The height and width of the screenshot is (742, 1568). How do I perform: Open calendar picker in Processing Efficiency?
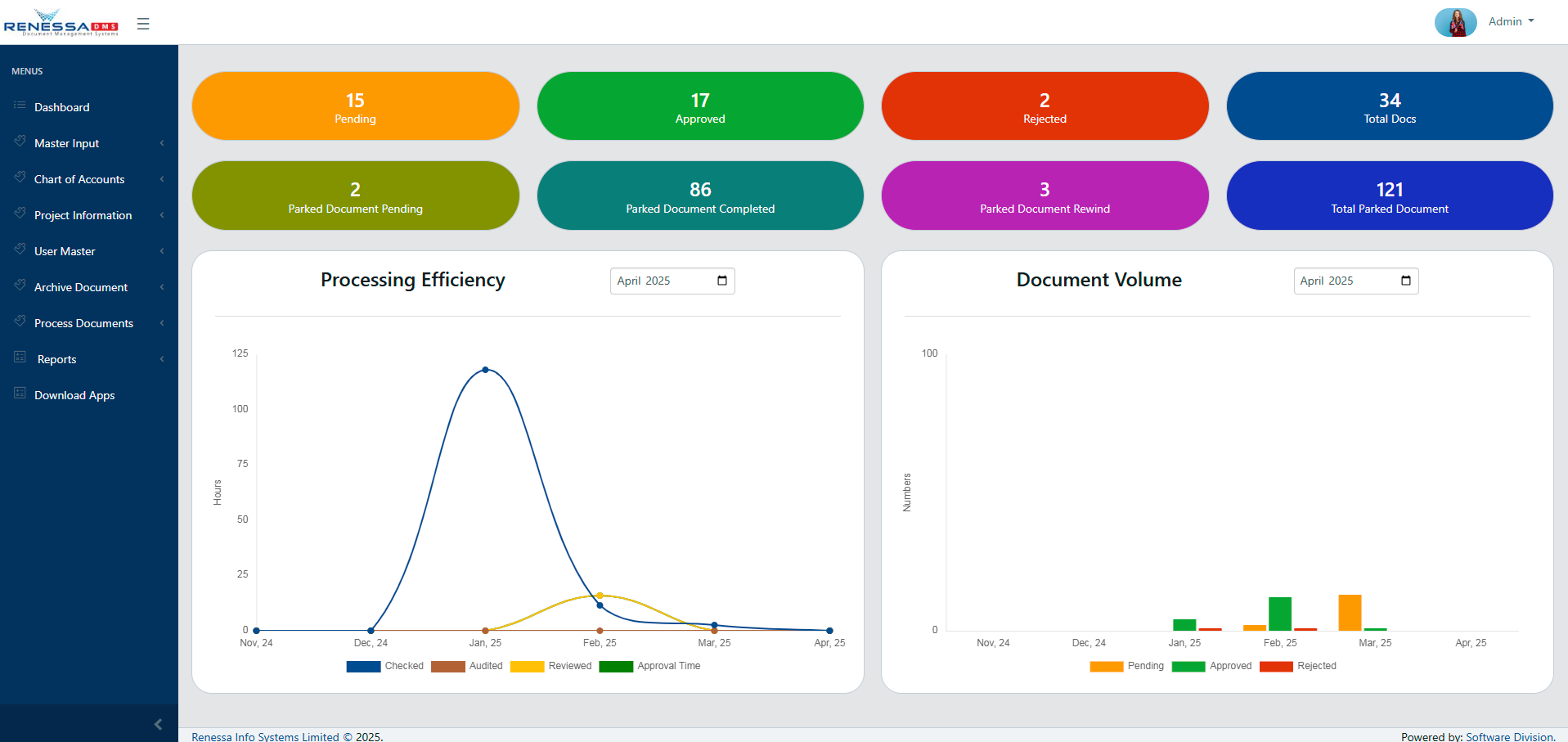click(x=722, y=281)
